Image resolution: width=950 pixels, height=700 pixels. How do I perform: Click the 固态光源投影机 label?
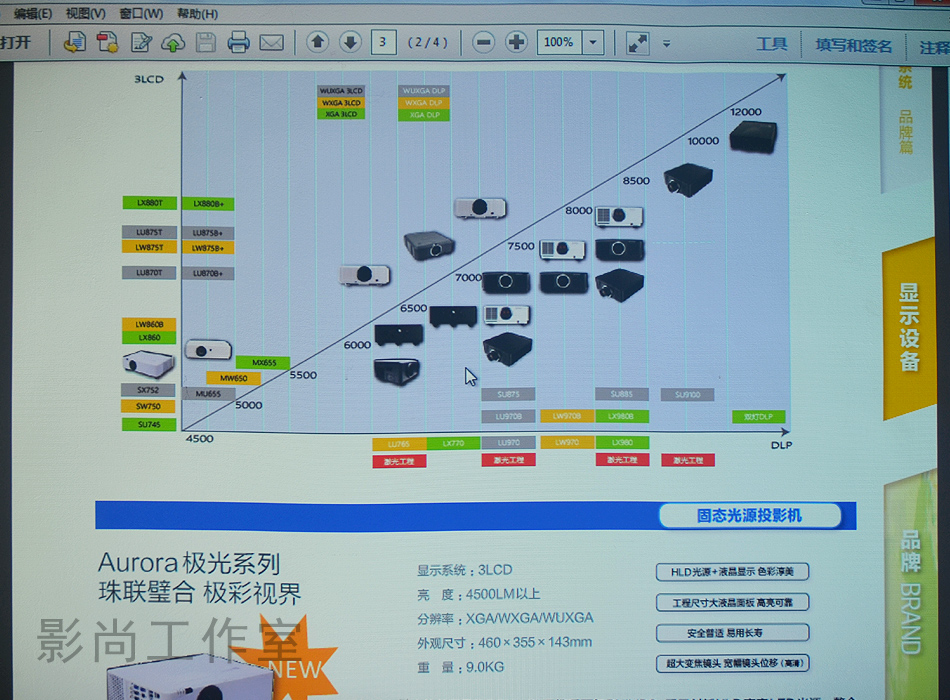coord(749,516)
